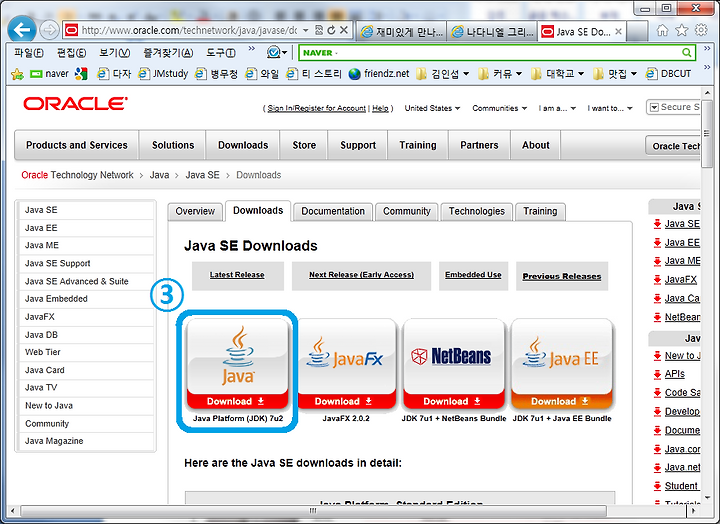Open the 대학교 favorites folder dropdown

[x=557, y=74]
